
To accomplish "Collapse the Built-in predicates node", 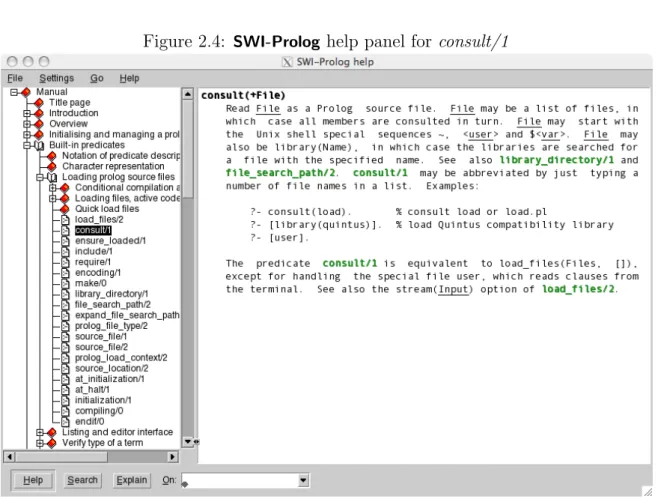I will pos(27,145).
